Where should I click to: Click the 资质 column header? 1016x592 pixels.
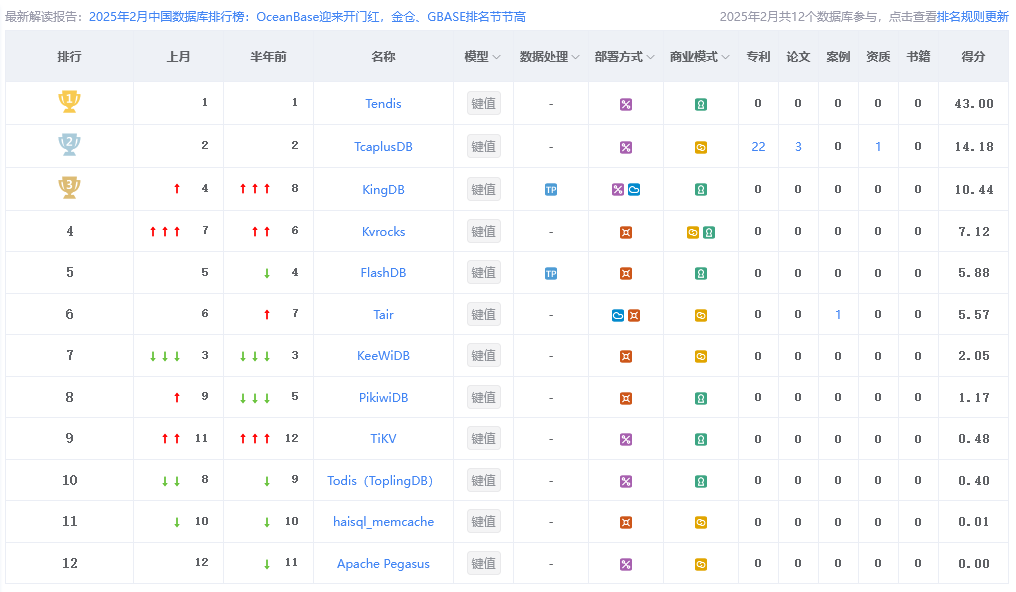coord(878,57)
